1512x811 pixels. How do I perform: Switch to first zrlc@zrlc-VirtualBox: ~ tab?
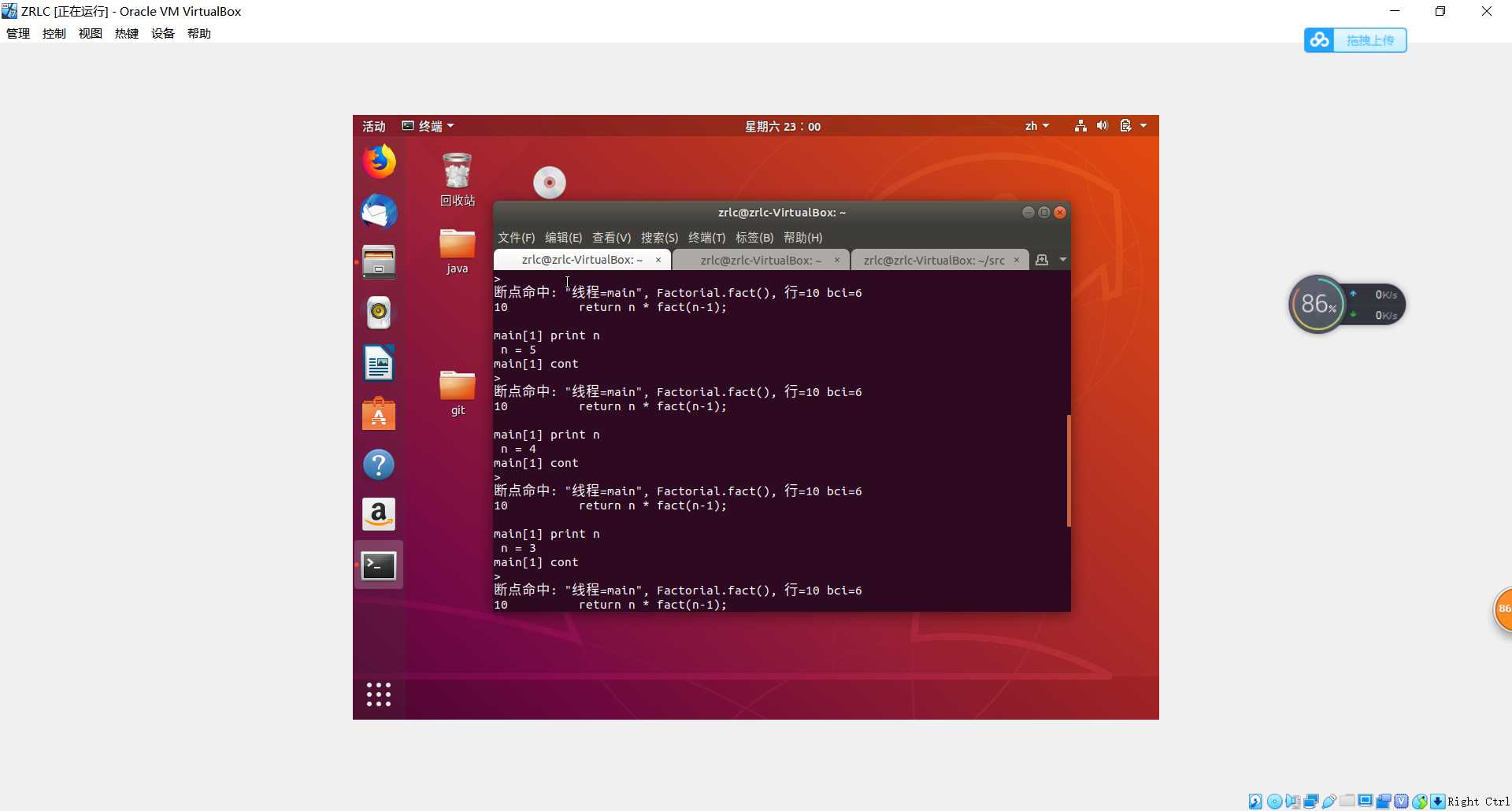[x=582, y=260]
